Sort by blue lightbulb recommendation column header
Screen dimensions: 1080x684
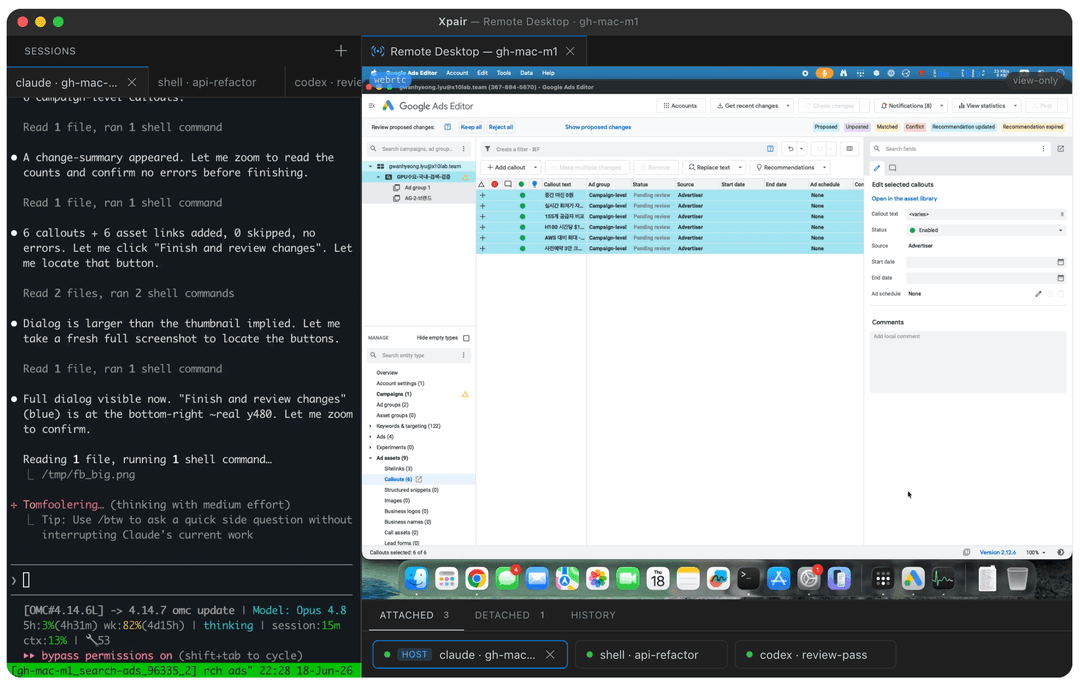coord(534,185)
